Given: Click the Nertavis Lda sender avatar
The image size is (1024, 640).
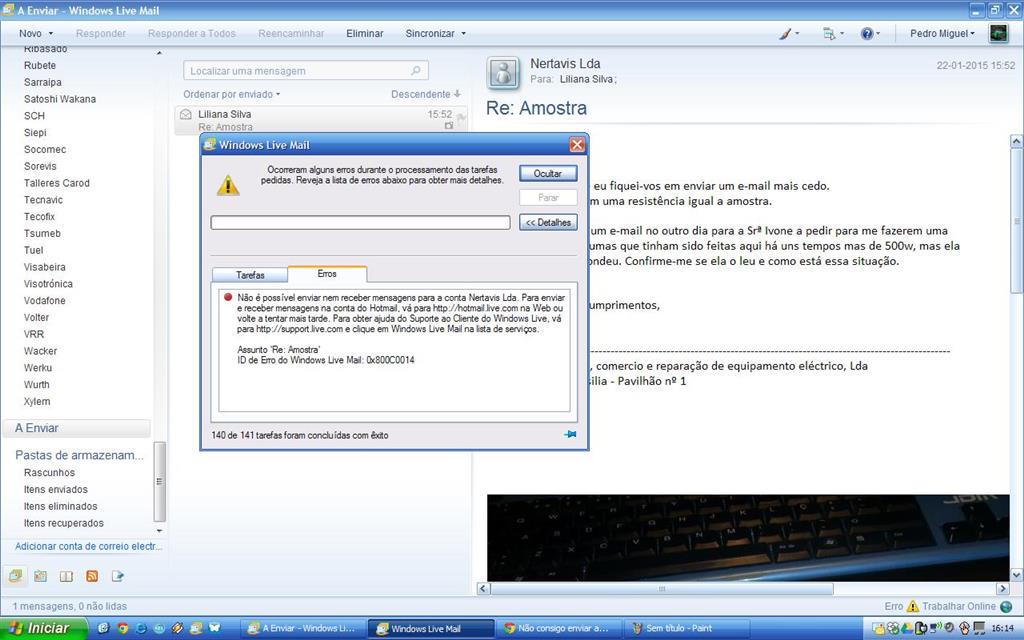Looking at the screenshot, I should pos(504,73).
